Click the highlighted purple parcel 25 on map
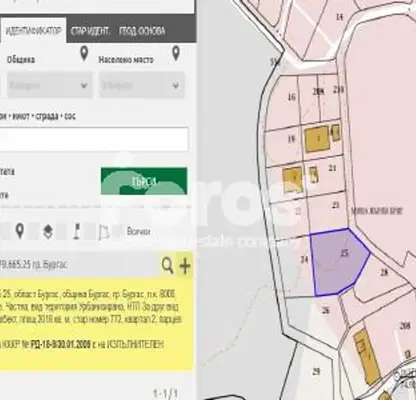Image resolution: width=416 pixels, height=400 pixels. (x=338, y=262)
